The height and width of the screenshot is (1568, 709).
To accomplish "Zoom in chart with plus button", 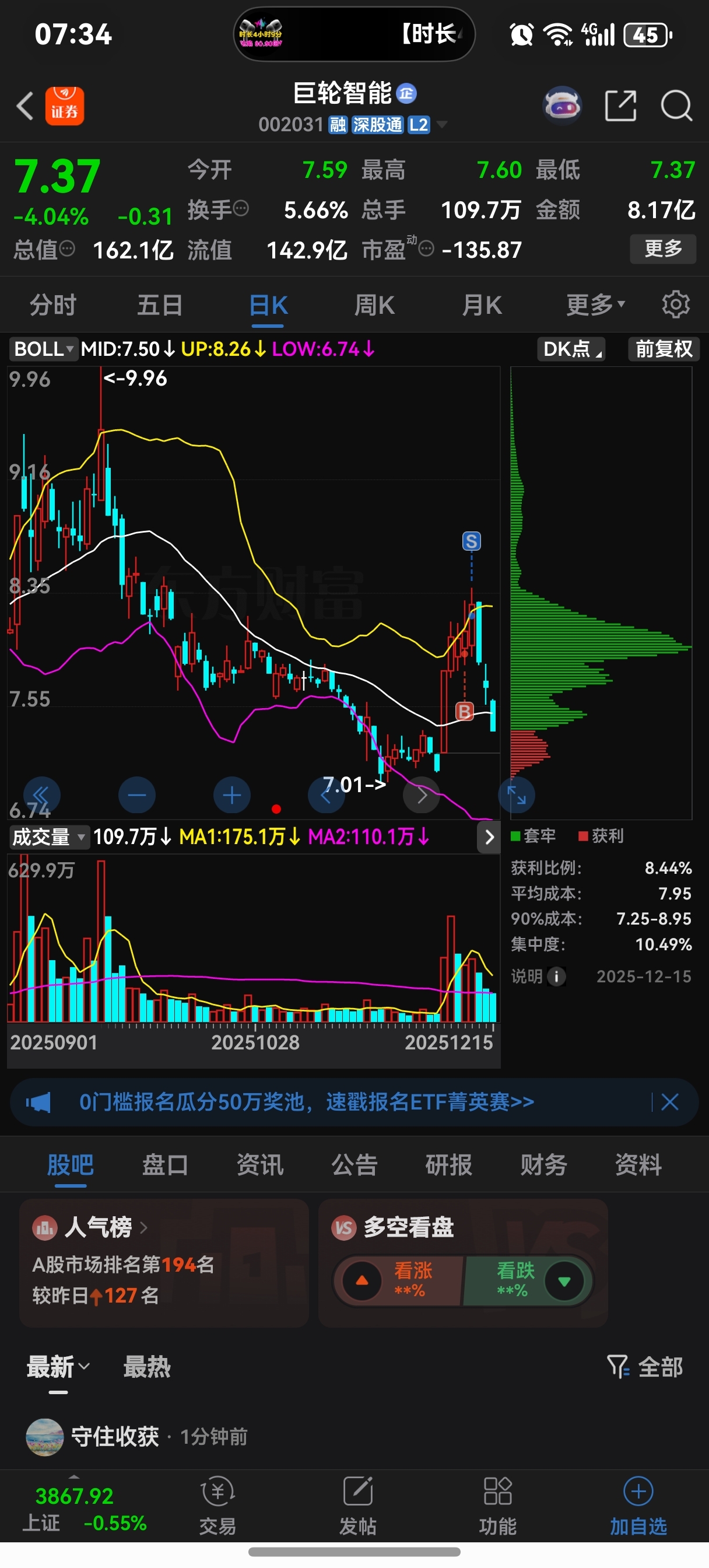I will pyautogui.click(x=232, y=794).
